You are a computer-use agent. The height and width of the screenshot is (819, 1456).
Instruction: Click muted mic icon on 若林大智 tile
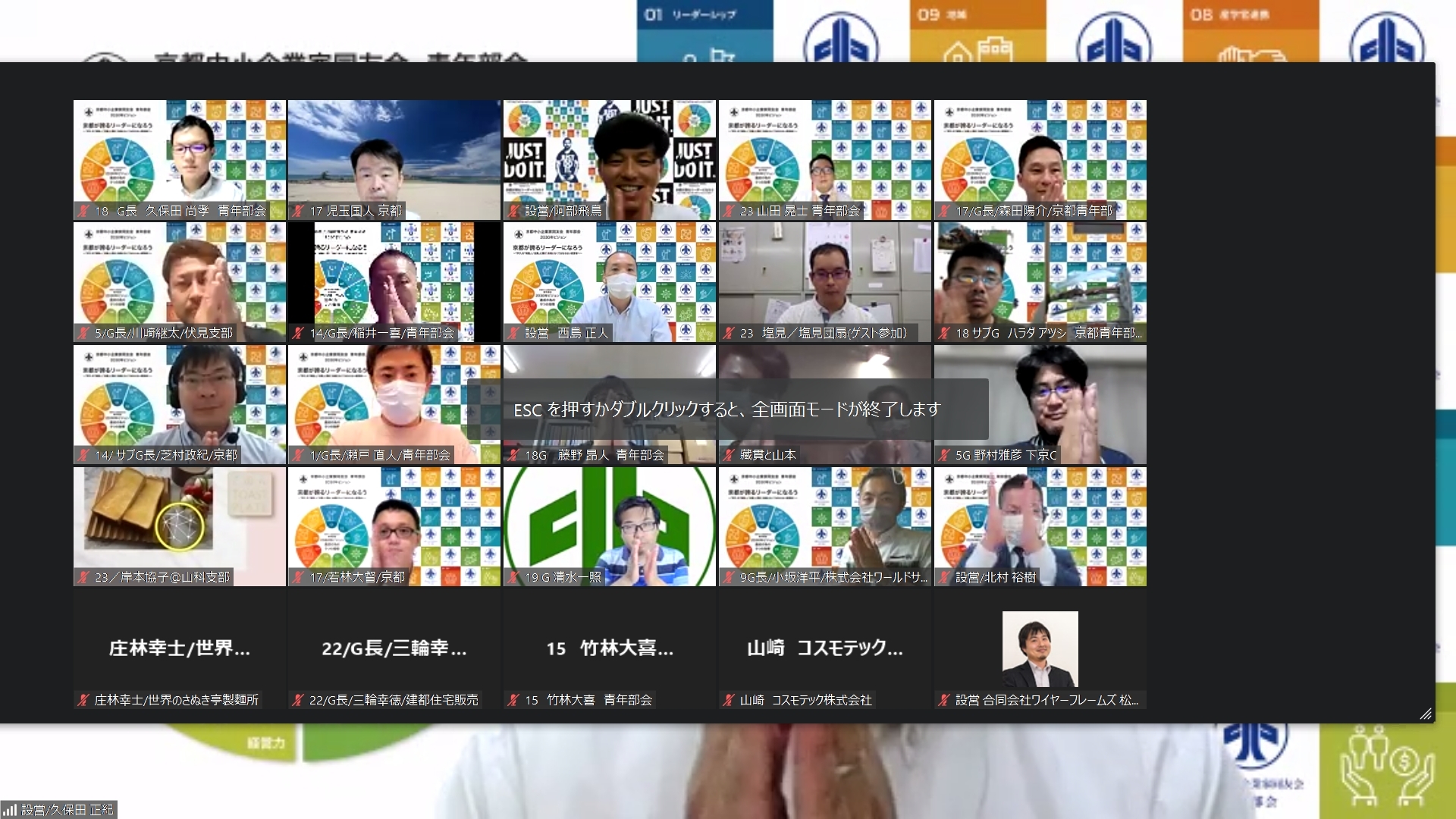(298, 577)
